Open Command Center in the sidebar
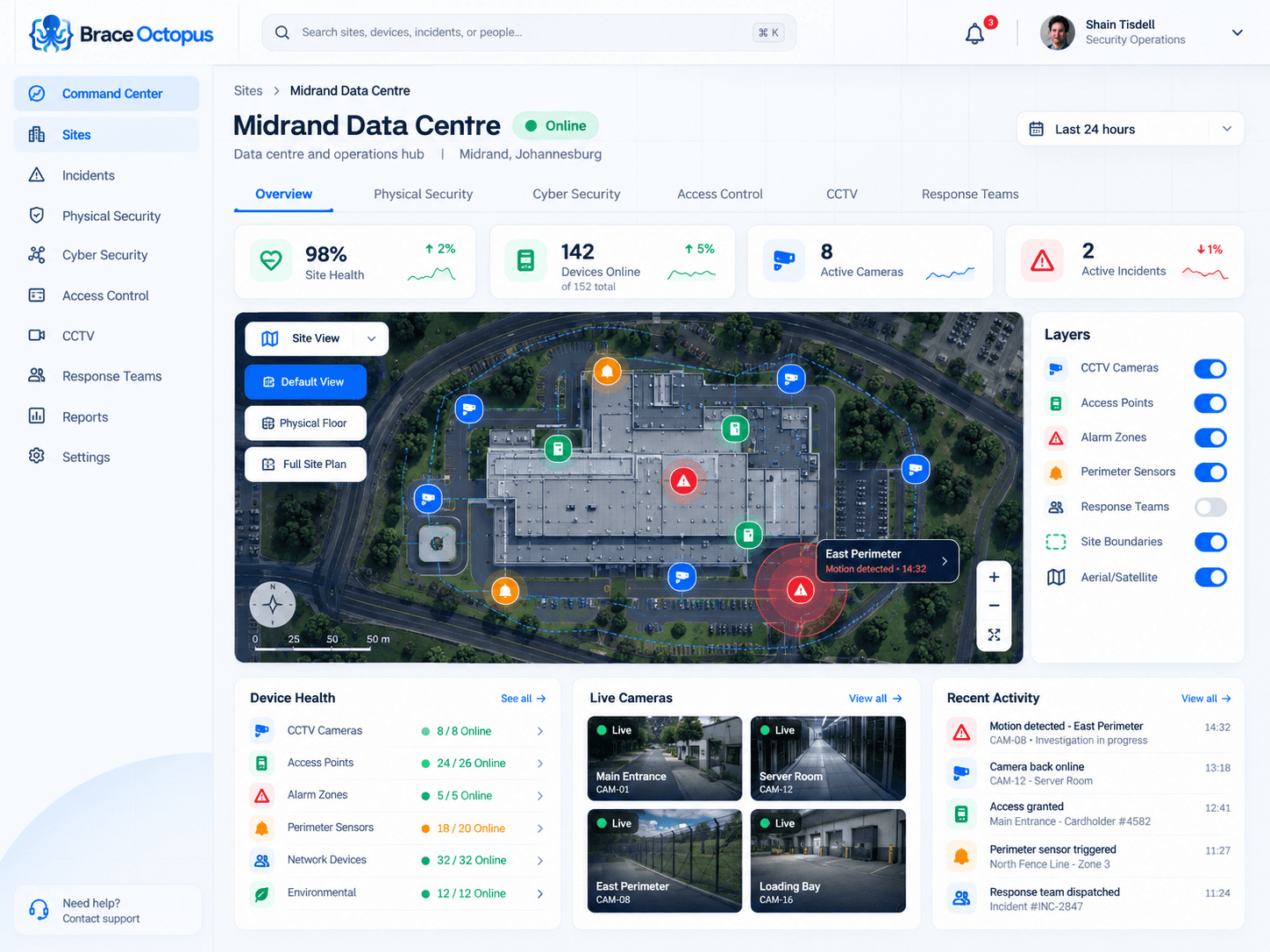 point(106,94)
